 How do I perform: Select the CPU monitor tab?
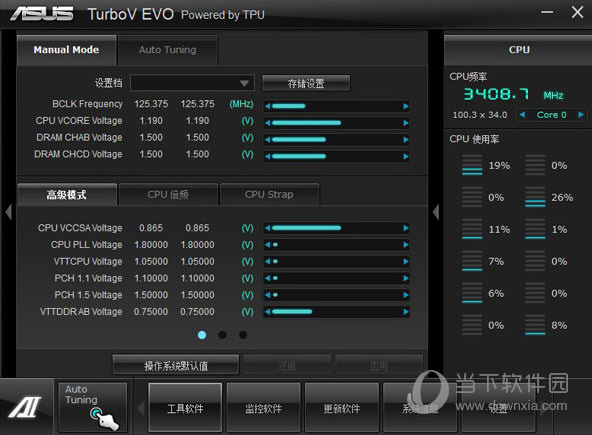519,50
